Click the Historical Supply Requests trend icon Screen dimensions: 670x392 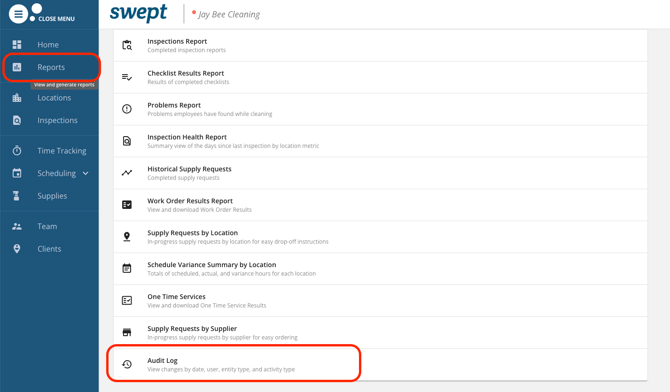[x=127, y=173]
